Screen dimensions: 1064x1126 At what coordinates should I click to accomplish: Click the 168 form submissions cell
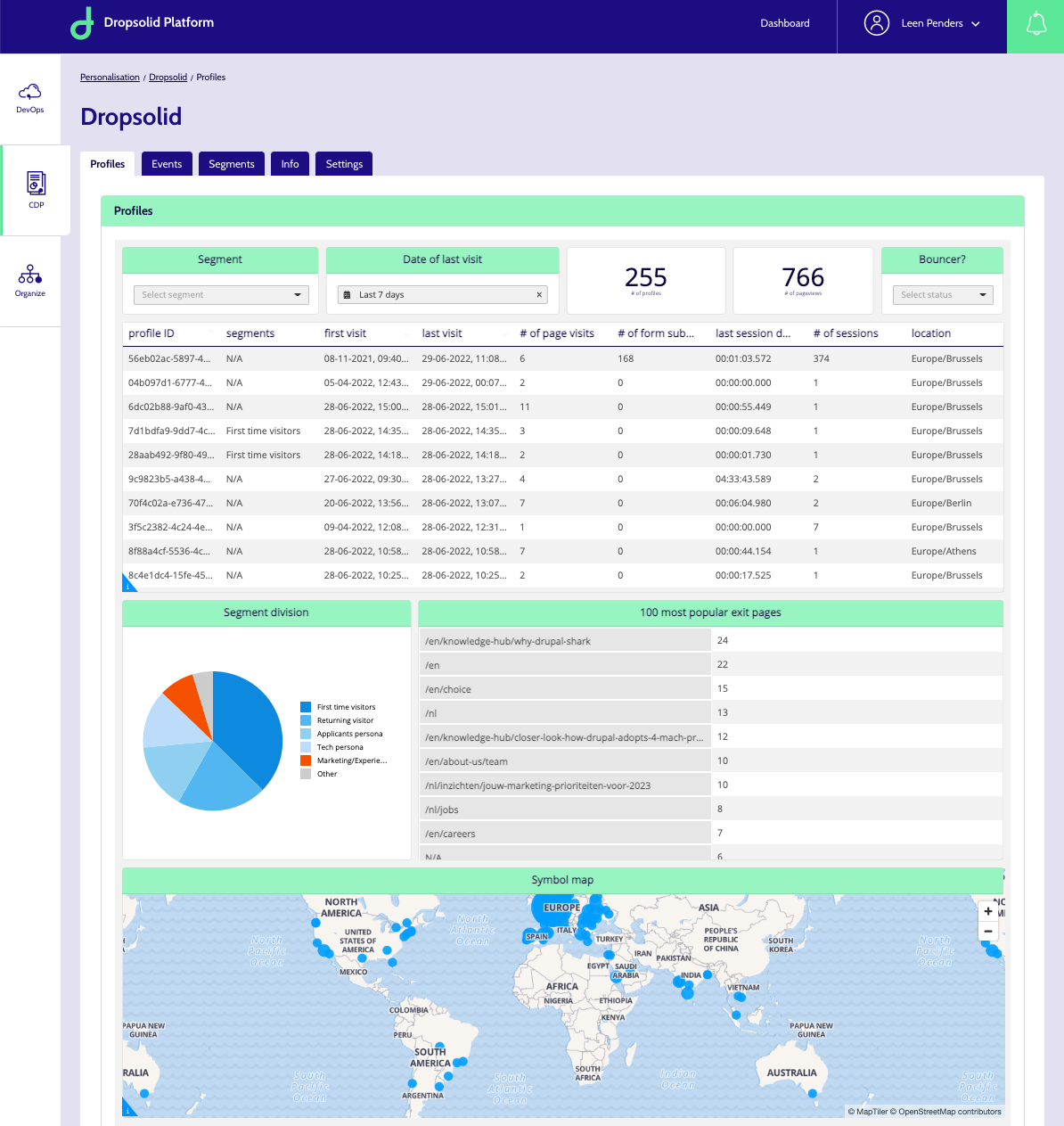pyautogui.click(x=626, y=358)
